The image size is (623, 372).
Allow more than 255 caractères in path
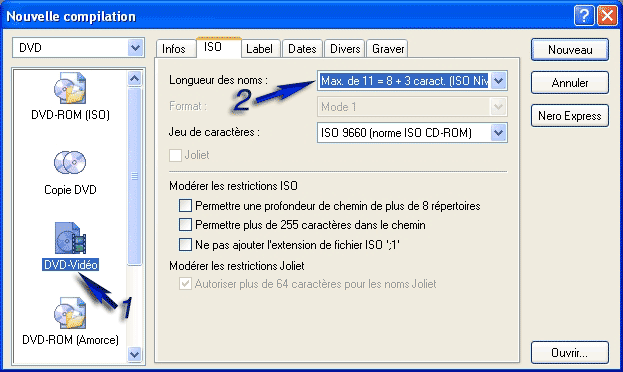tap(185, 225)
